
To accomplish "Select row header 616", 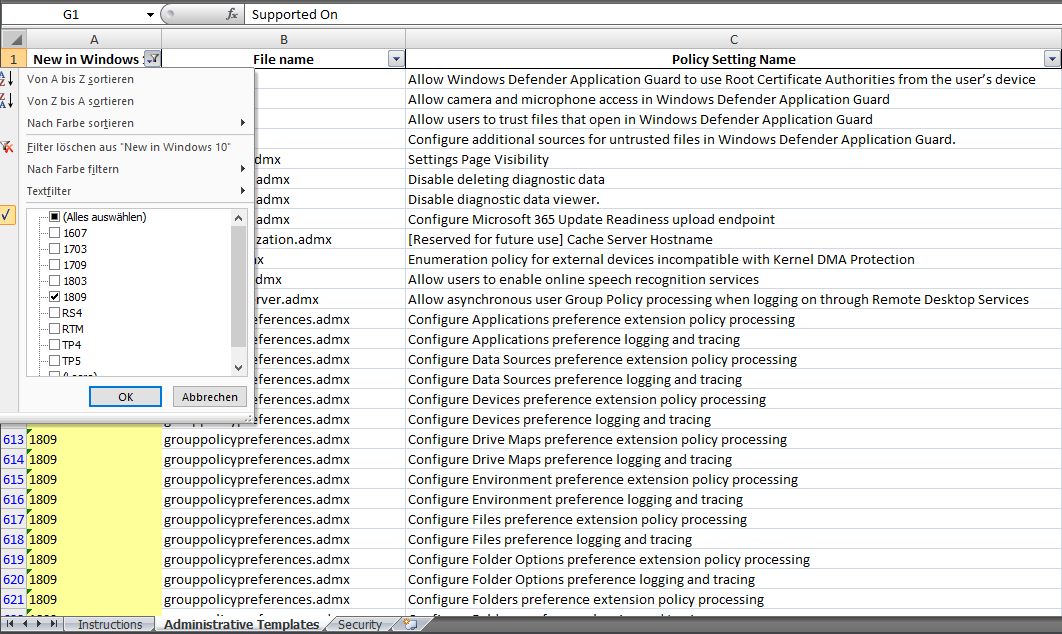I will pos(14,499).
